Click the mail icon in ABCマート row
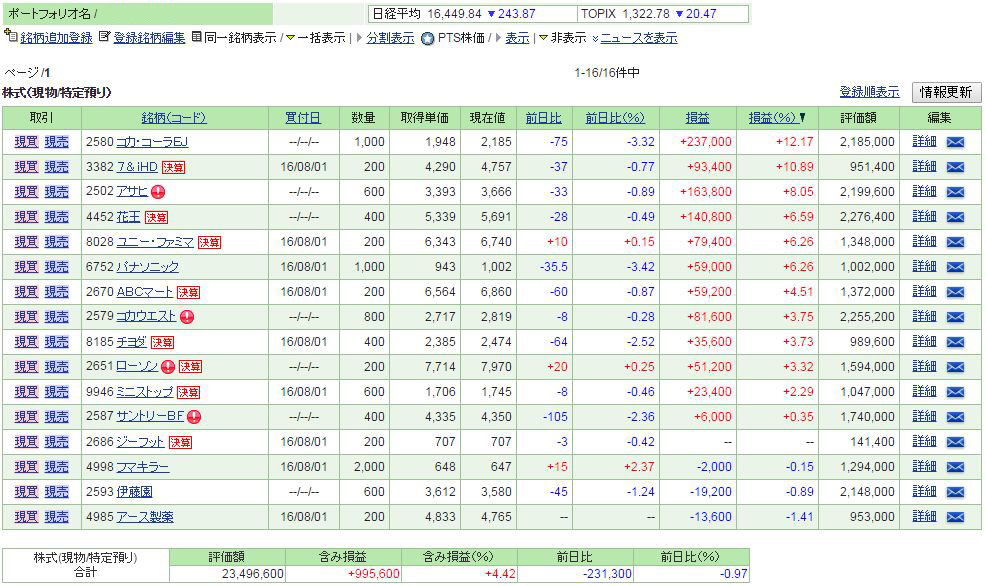 pyautogui.click(x=955, y=292)
